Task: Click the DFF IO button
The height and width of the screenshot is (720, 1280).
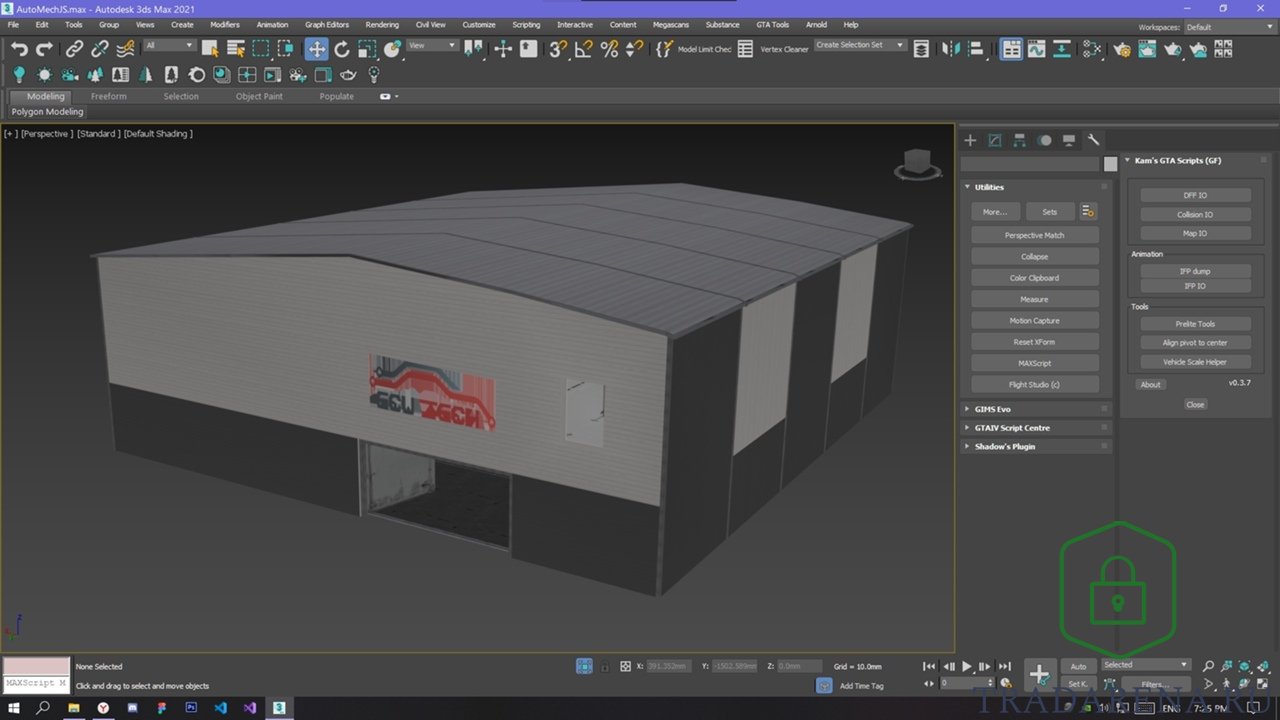Action: (1195, 195)
